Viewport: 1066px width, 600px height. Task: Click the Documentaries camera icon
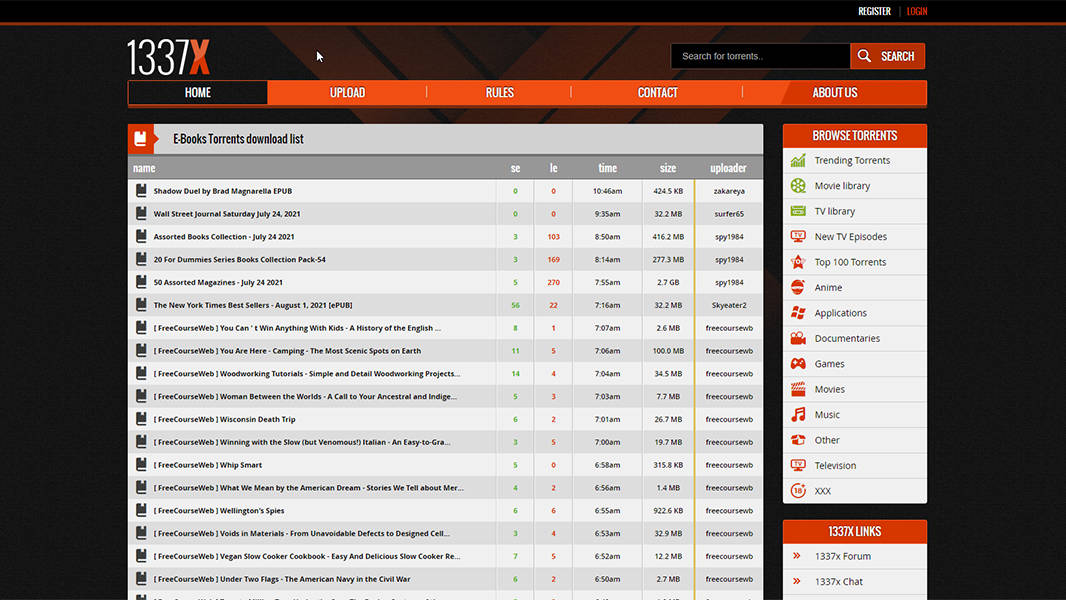[798, 338]
